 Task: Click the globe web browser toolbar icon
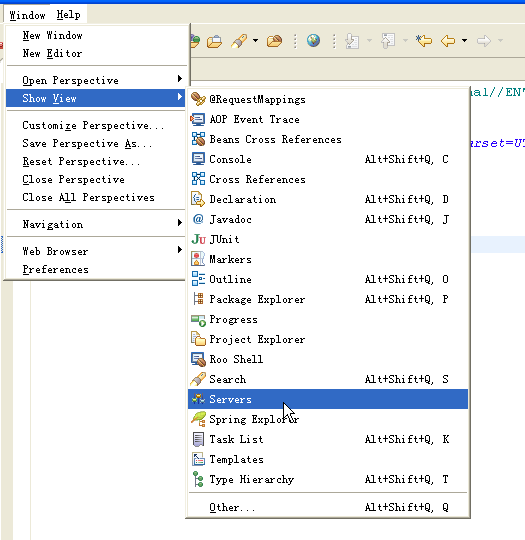[313, 41]
